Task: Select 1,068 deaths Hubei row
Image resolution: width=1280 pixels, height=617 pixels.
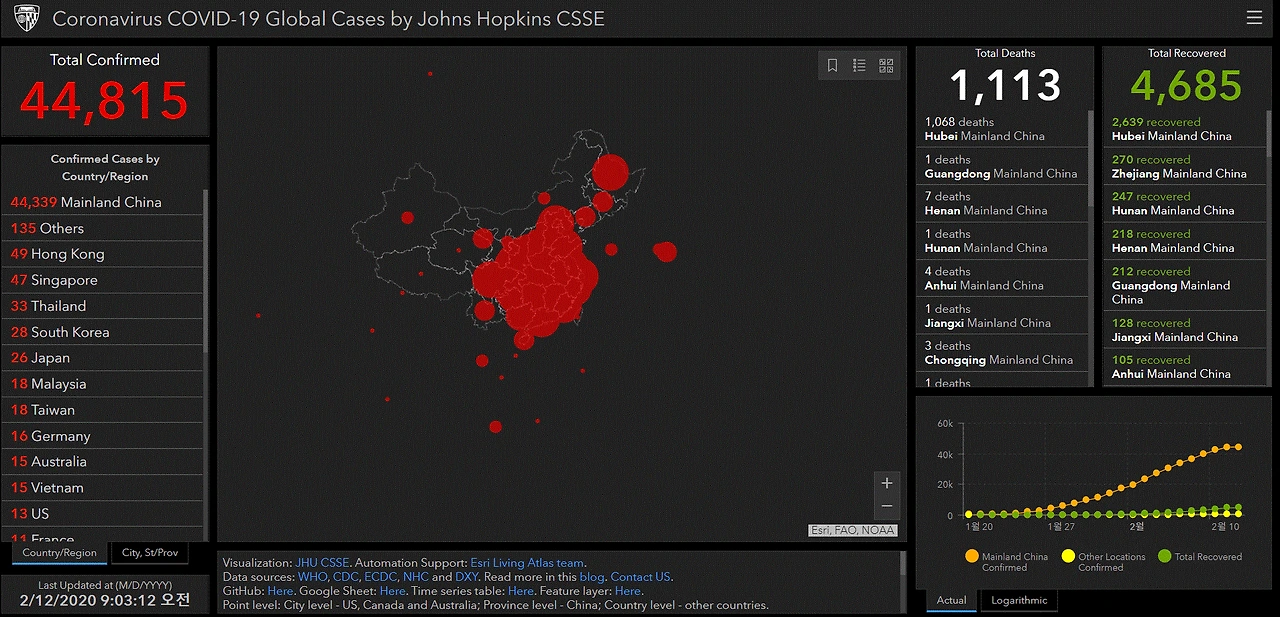Action: pos(1001,129)
